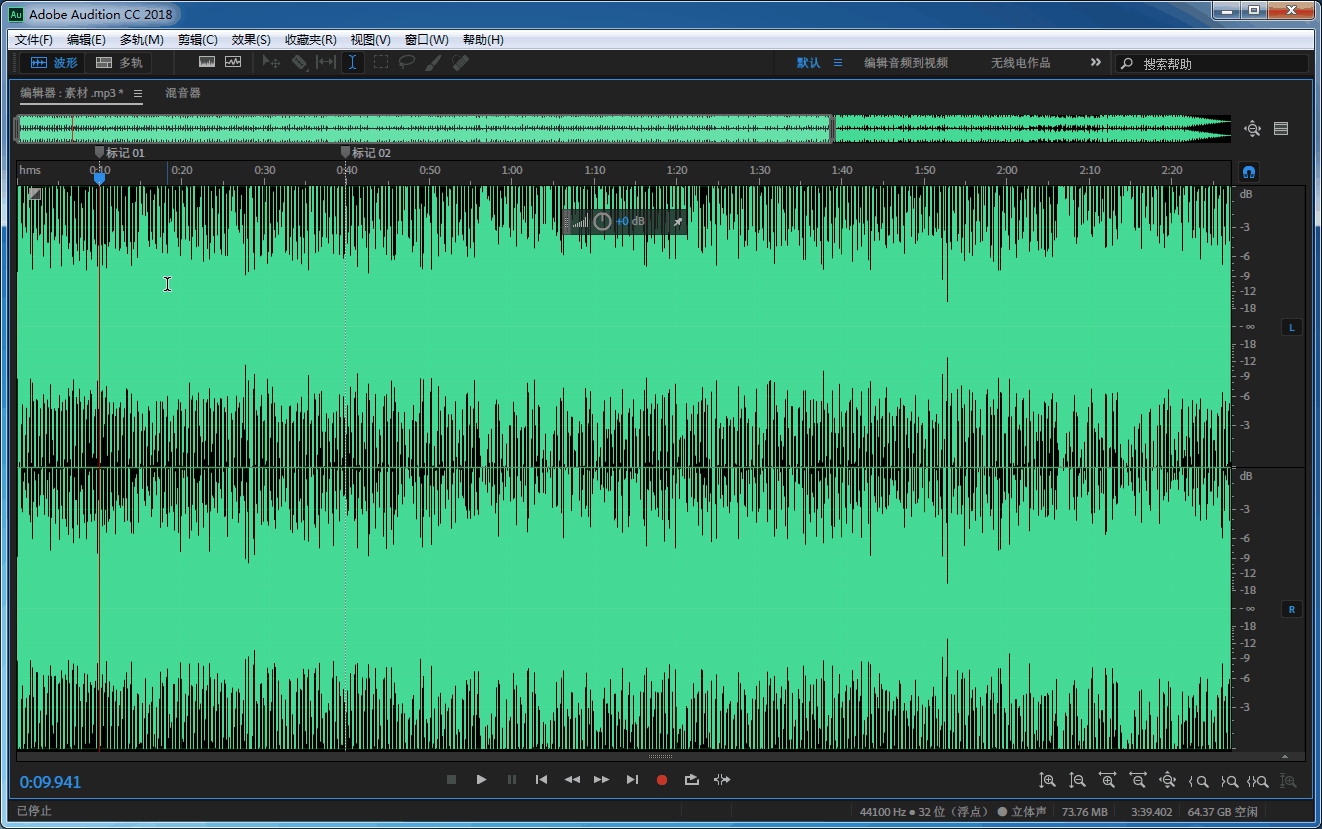Show the spectral pitch display
Screen dimensions: 1322x829
pos(233,62)
